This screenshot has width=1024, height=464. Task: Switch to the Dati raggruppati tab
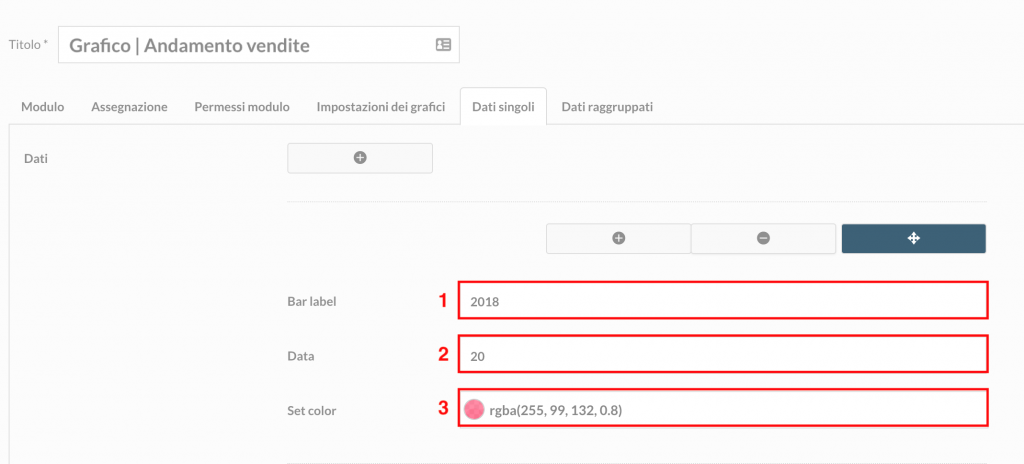click(x=607, y=107)
